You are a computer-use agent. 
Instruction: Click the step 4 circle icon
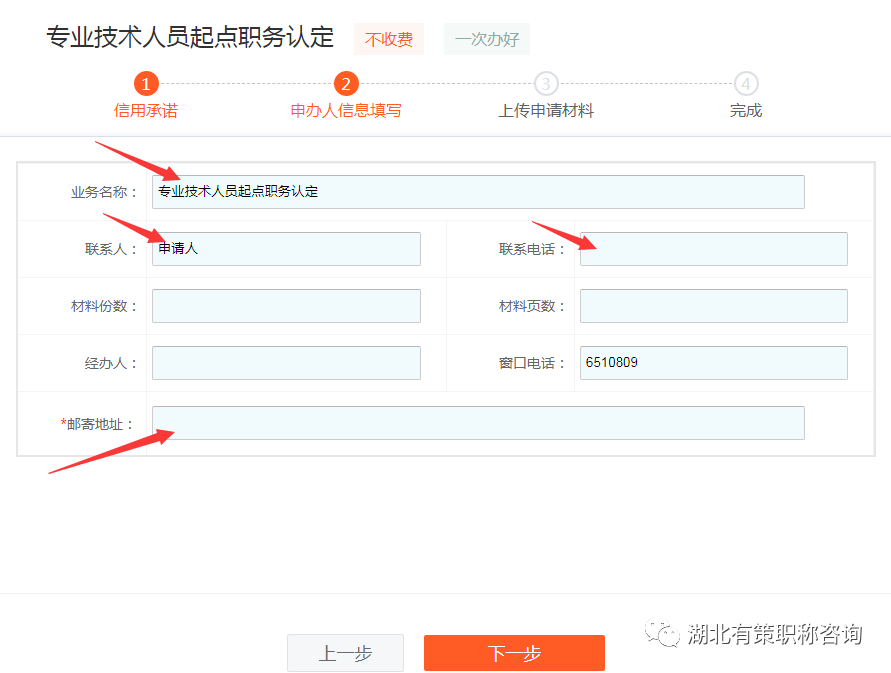pyautogui.click(x=746, y=84)
